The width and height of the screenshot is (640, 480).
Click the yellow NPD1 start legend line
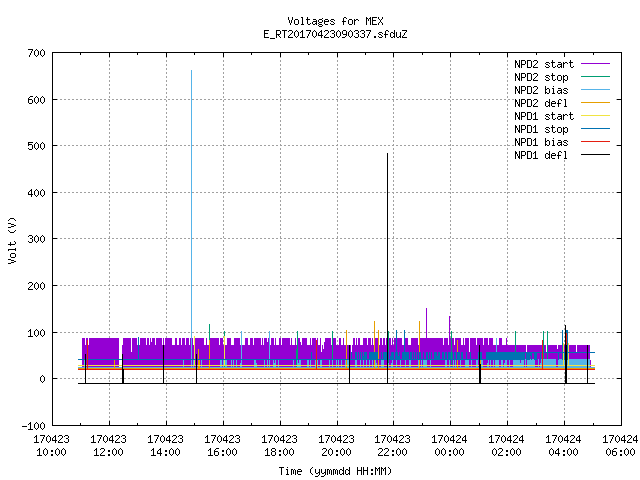(596, 116)
